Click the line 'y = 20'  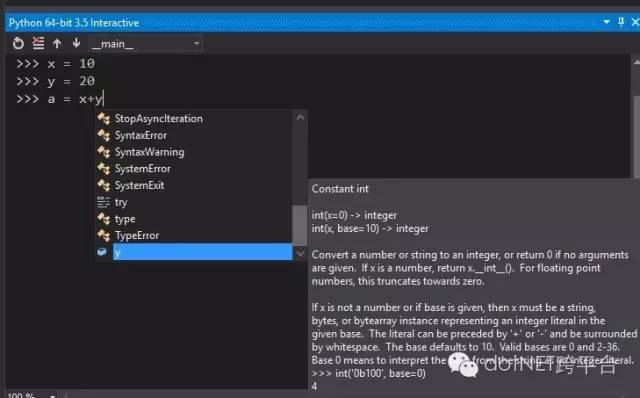56,81
